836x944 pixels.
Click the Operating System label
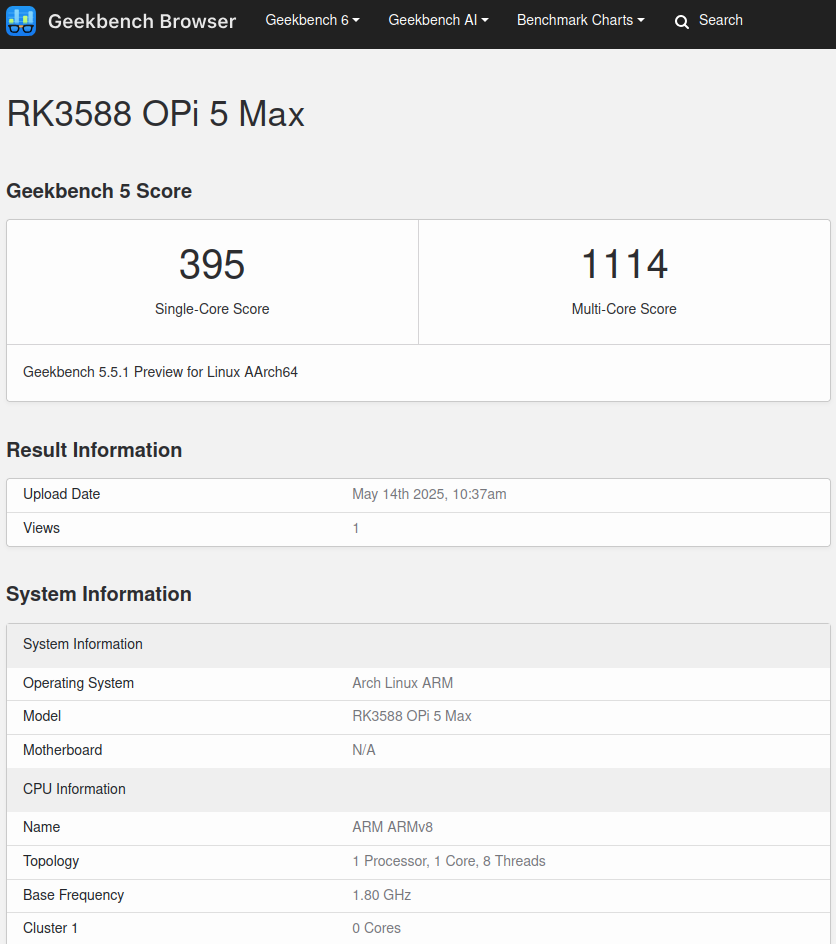(x=78, y=683)
